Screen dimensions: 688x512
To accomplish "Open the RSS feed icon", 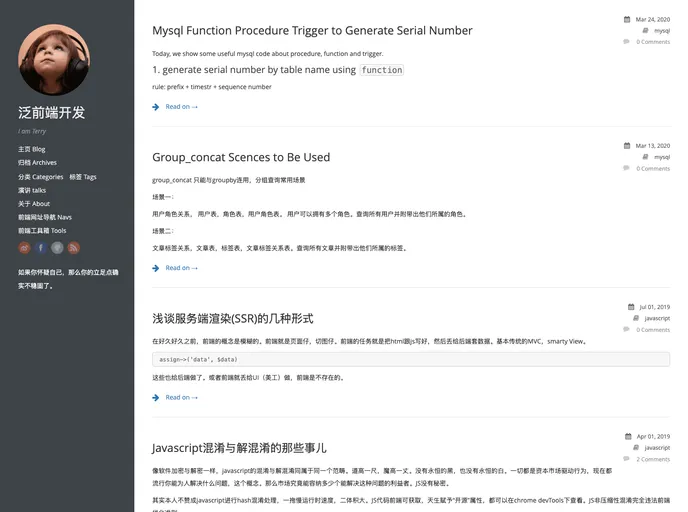I will click(x=74, y=248).
